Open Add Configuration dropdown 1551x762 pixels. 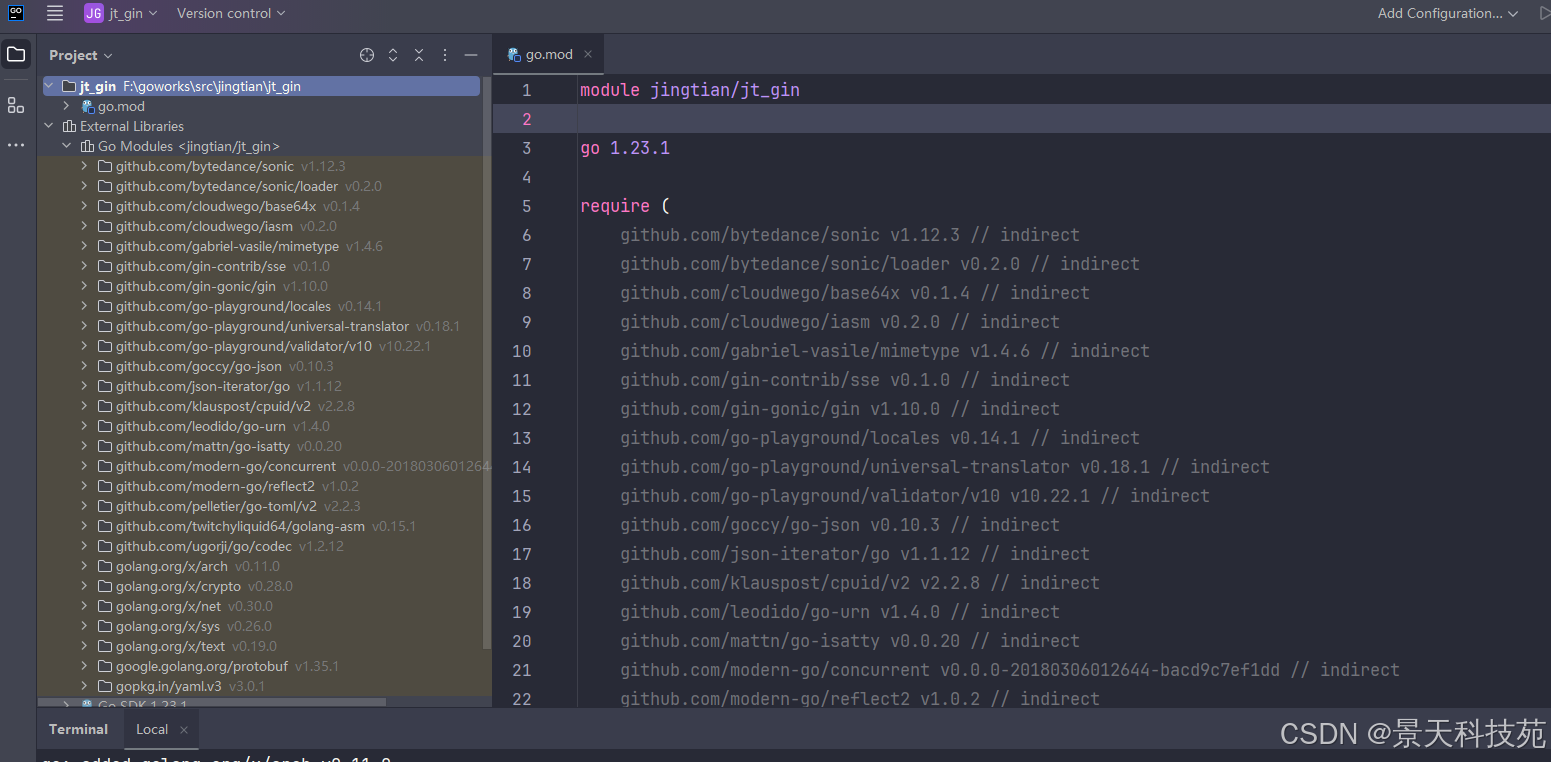[1448, 13]
